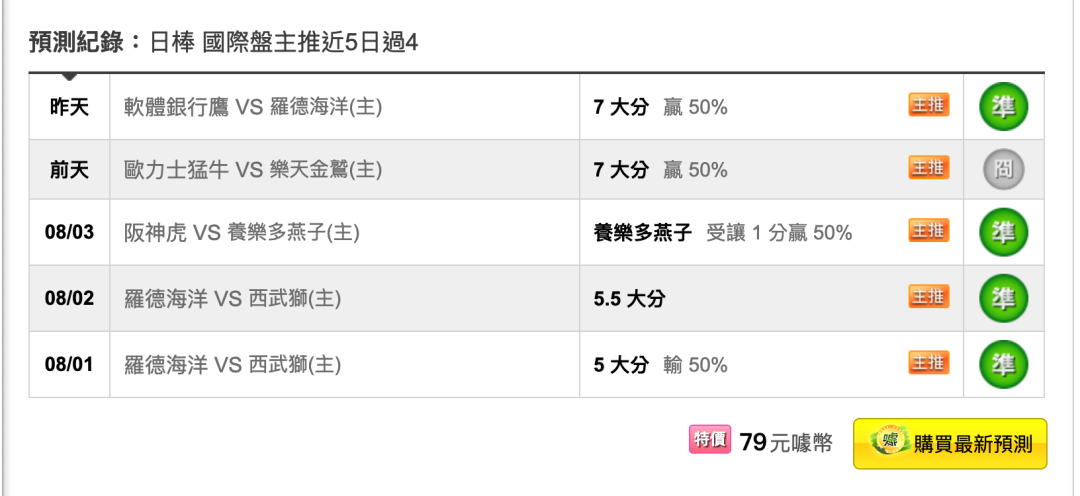1080x496 pixels.
Task: Click green 準 icon for 08/02 prediction
Action: (1004, 298)
